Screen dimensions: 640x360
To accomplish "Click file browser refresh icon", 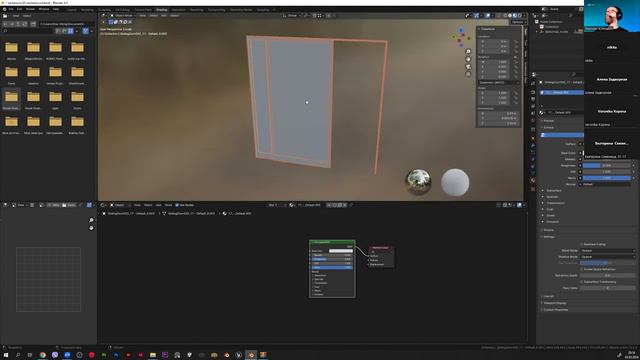I will click(x=24, y=24).
